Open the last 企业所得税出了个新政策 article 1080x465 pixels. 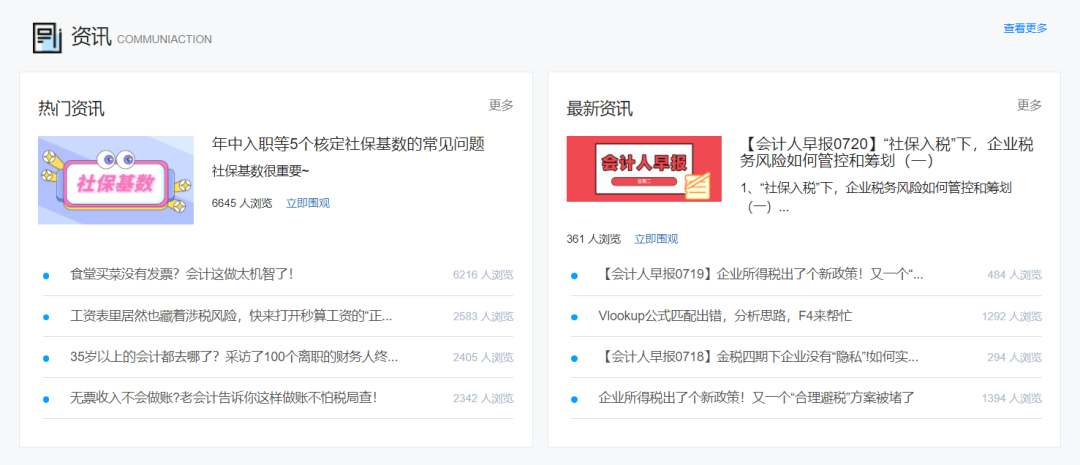coord(756,398)
